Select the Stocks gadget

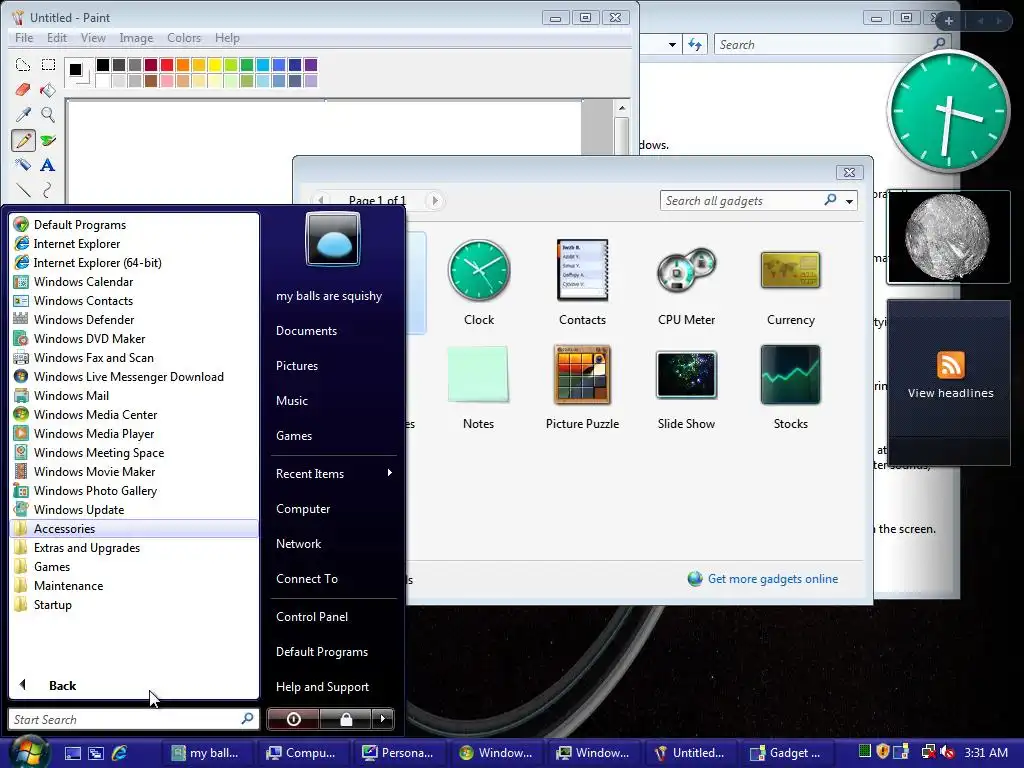coord(790,387)
